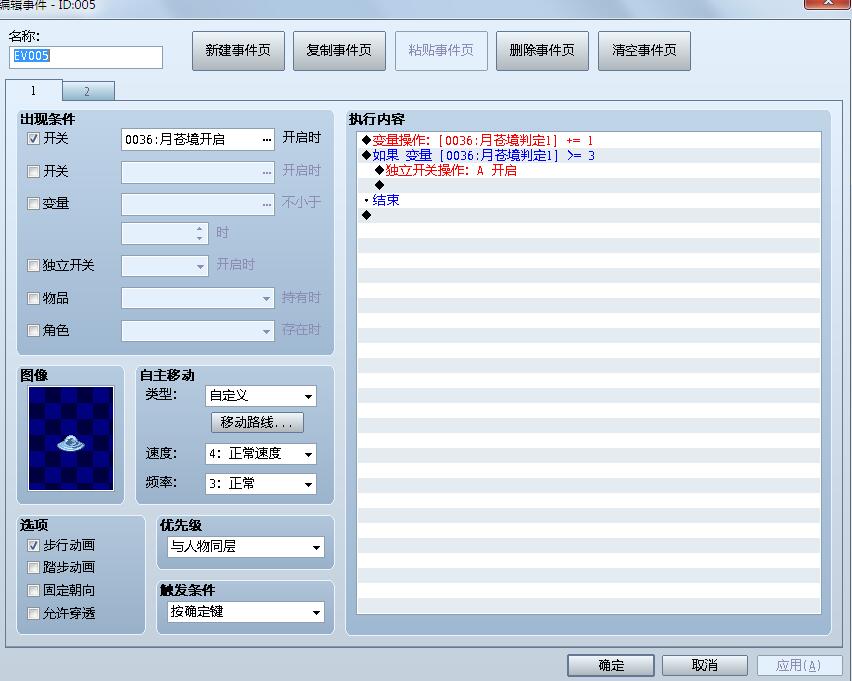Viewport: 852px width, 681px height.
Task: Enable the 角色 condition checkbox
Action: coord(33,330)
